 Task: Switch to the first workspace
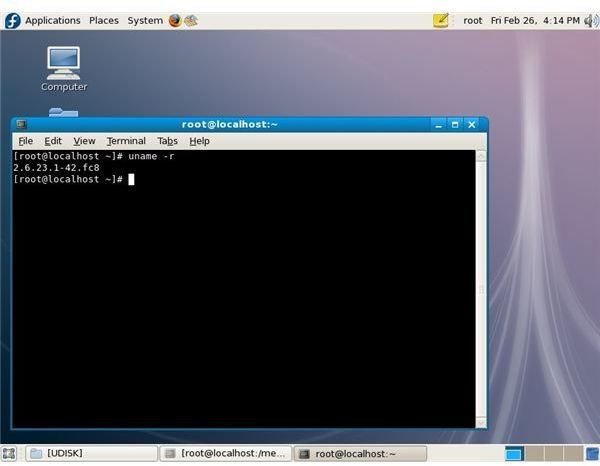pos(514,454)
